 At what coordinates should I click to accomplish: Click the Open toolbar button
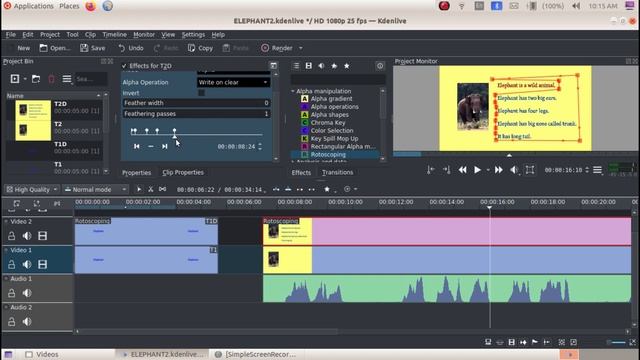point(55,48)
